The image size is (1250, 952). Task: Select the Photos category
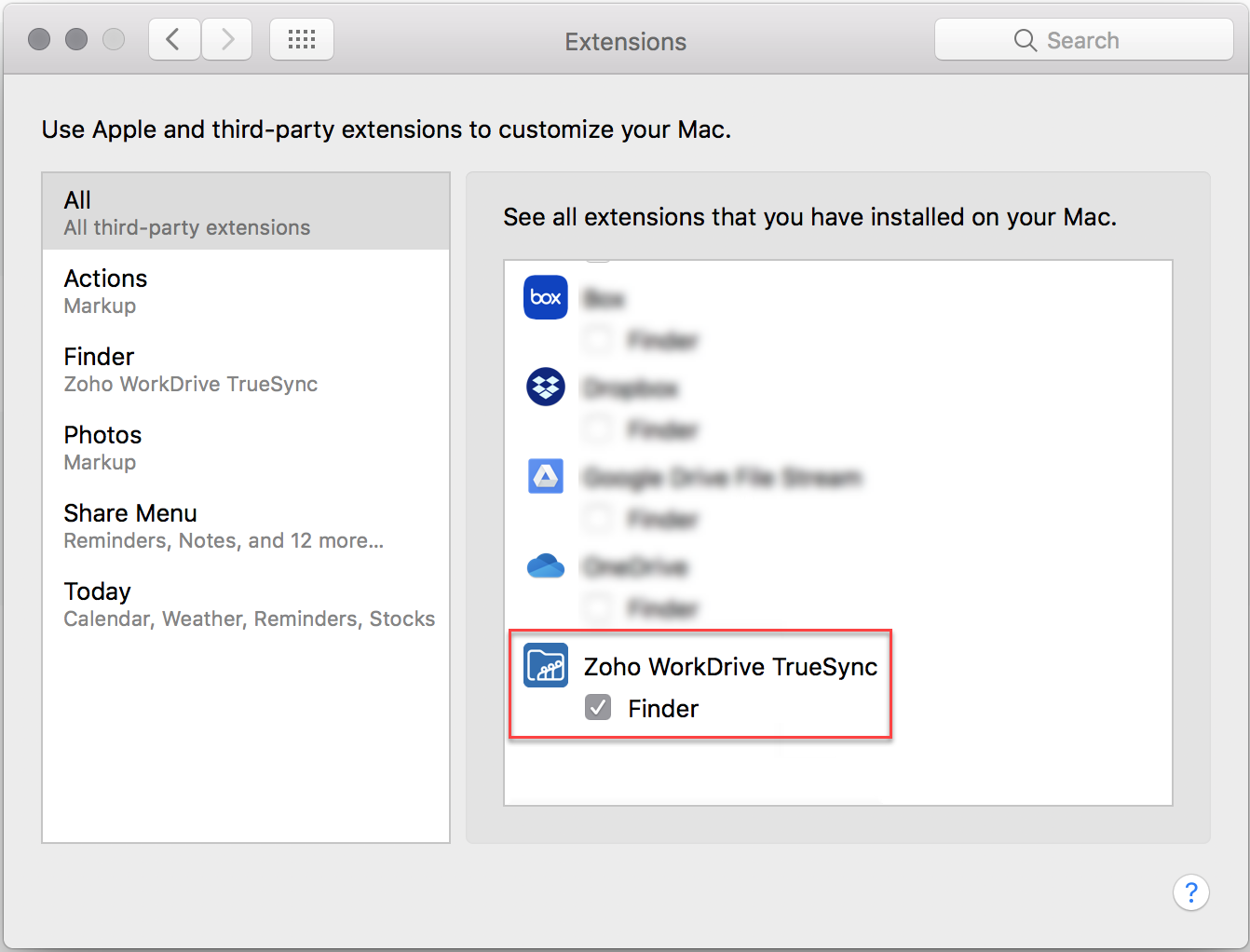click(246, 447)
